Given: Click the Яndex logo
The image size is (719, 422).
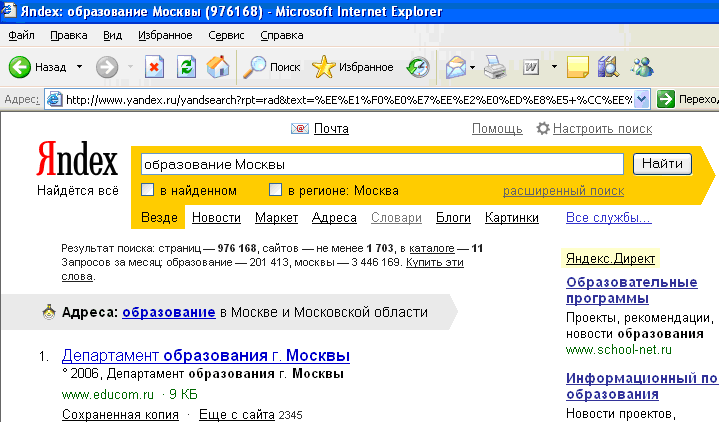Looking at the screenshot, I should click(77, 159).
